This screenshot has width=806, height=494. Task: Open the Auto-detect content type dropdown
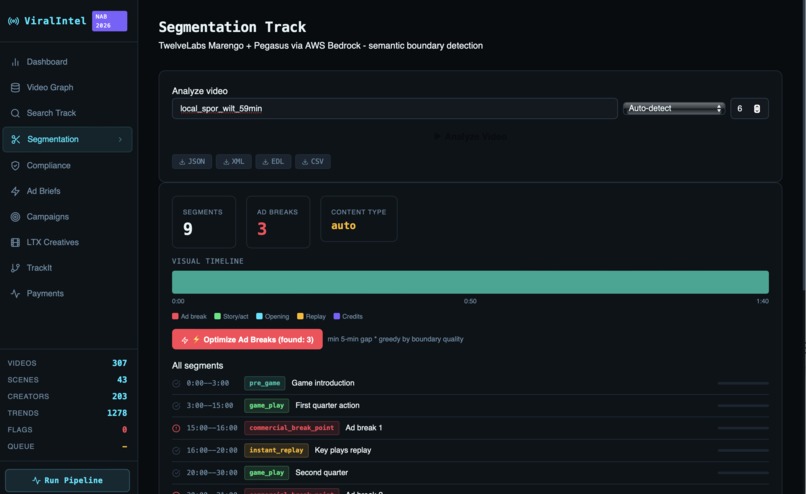(x=674, y=108)
